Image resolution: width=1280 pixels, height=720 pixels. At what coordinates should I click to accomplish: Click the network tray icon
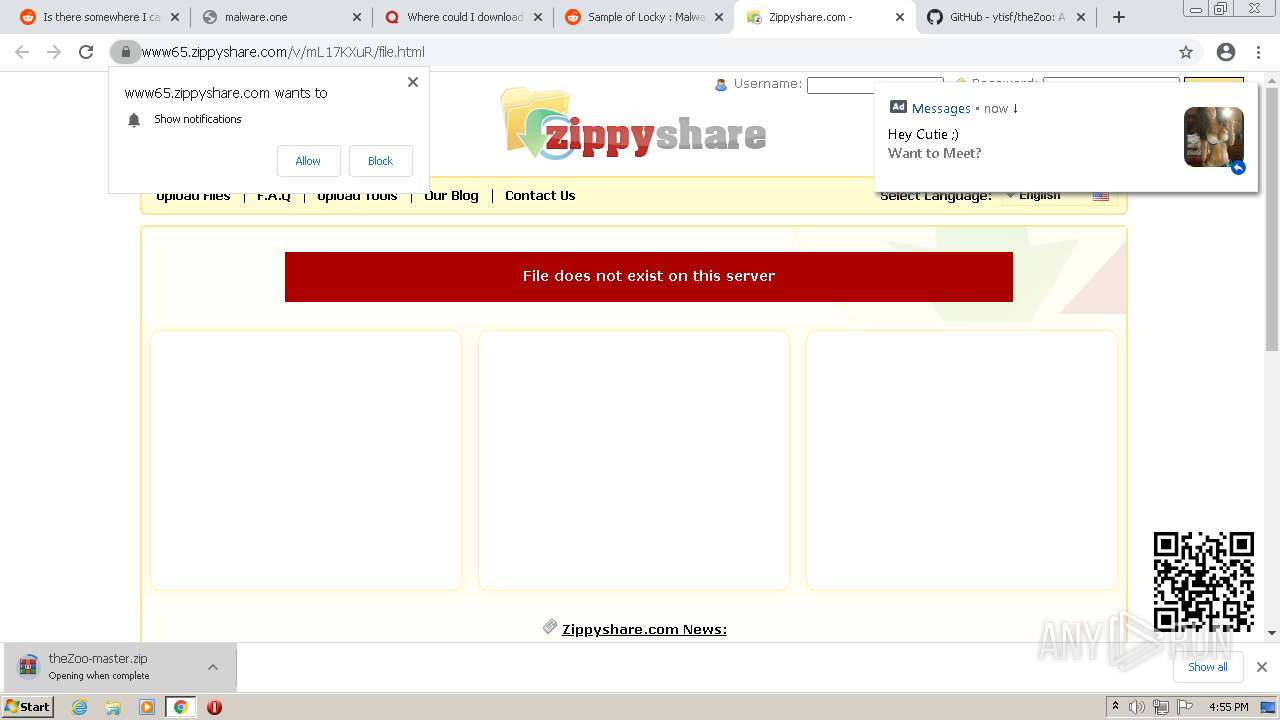tap(1161, 707)
